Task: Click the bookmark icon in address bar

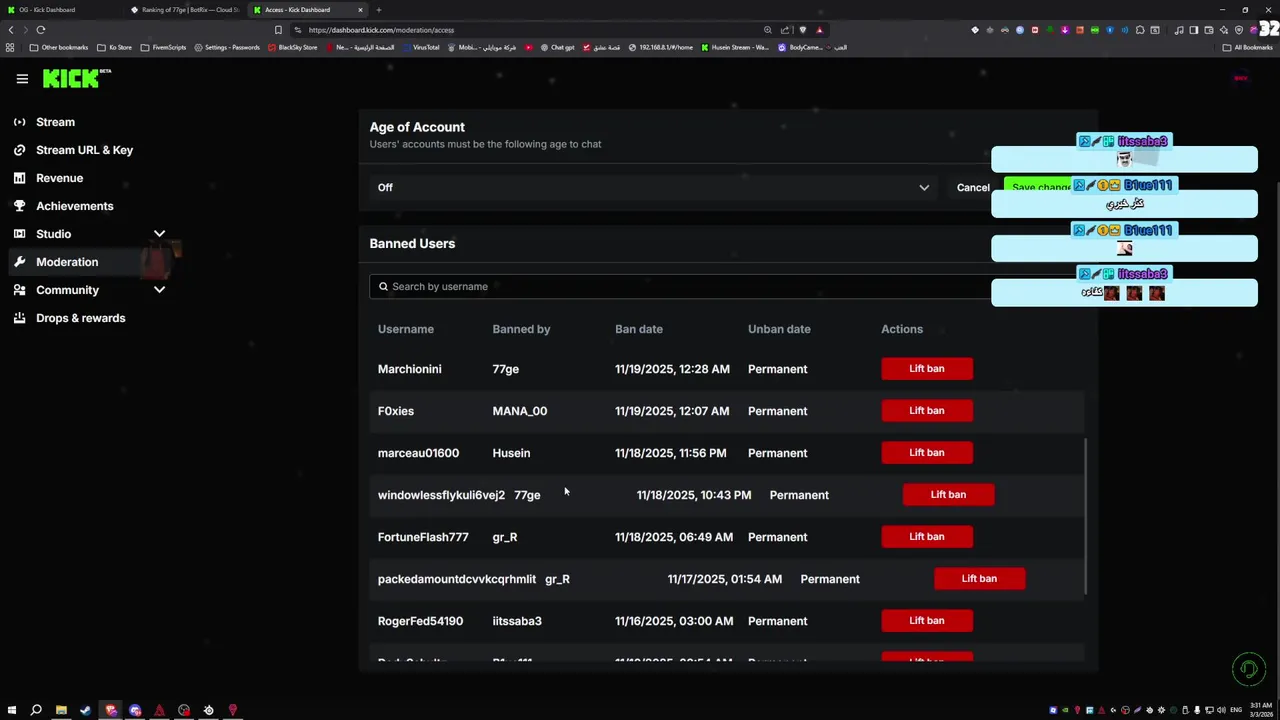Action: pos(278,30)
